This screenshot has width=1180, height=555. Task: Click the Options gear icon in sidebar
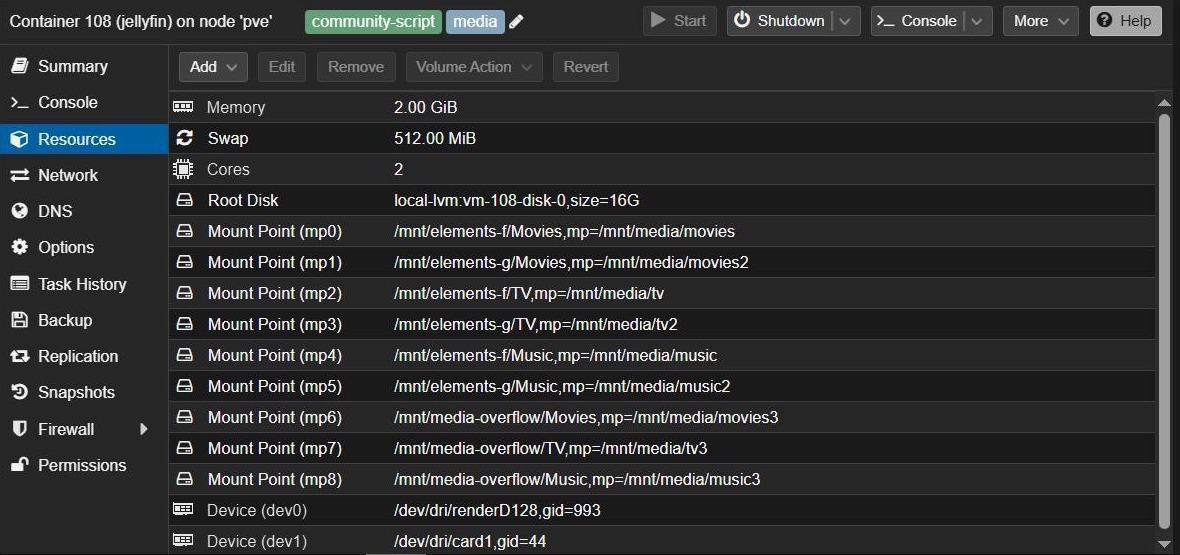coord(20,247)
